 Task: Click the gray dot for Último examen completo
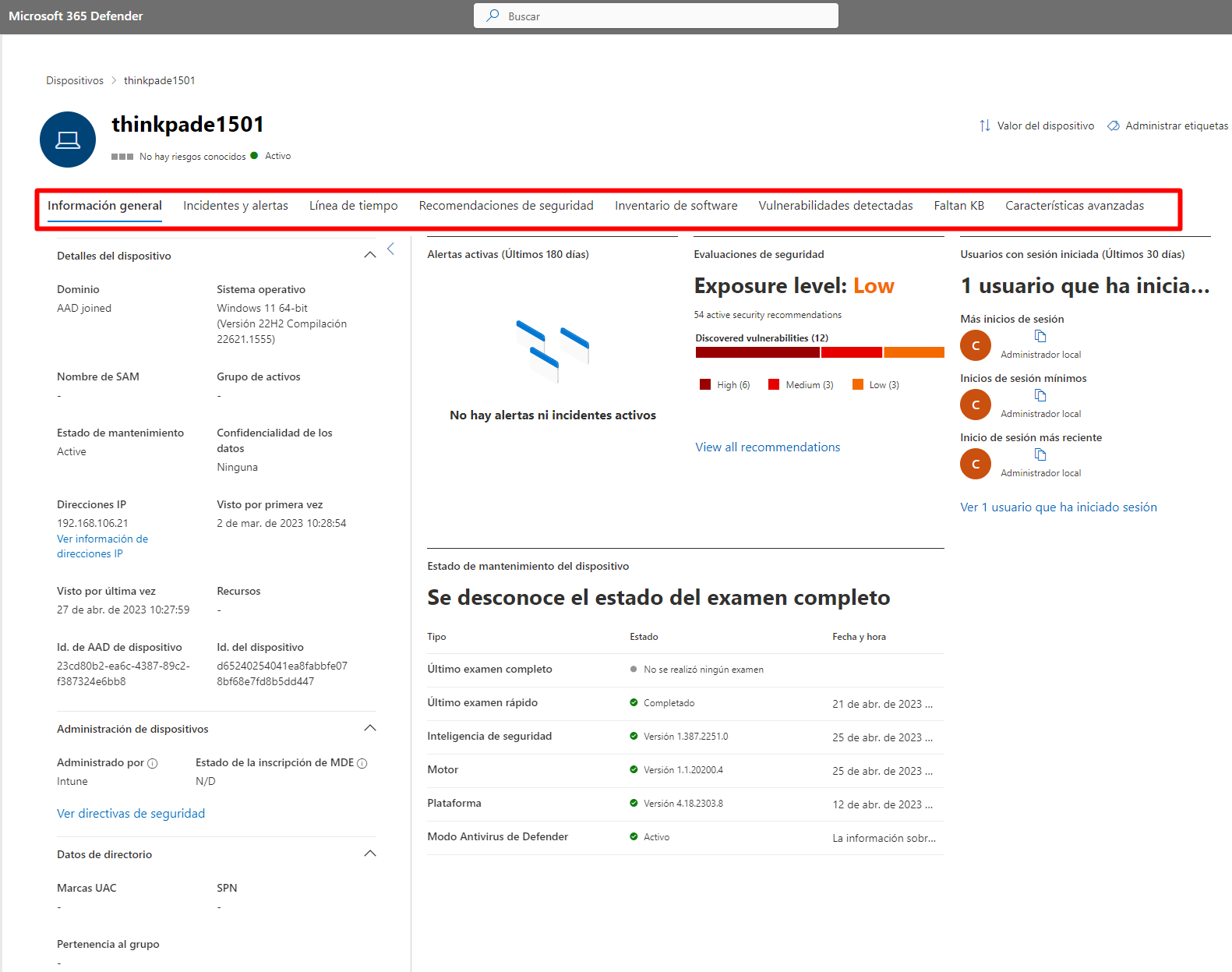(x=634, y=669)
